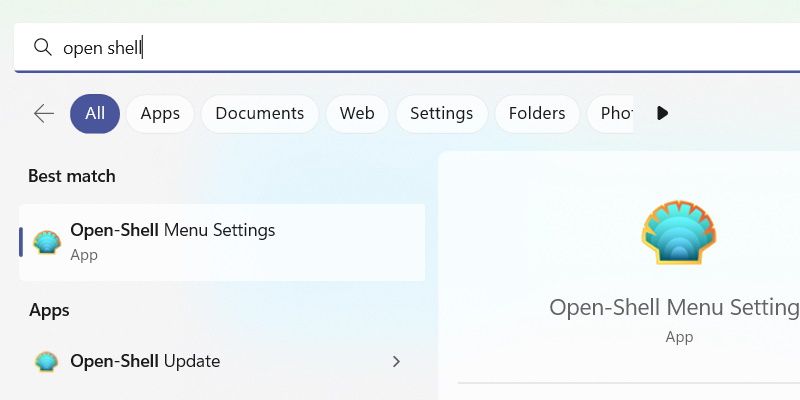This screenshot has width=800, height=400.
Task: Click the shell icon beside Open-Shell Update
Action: (x=46, y=361)
